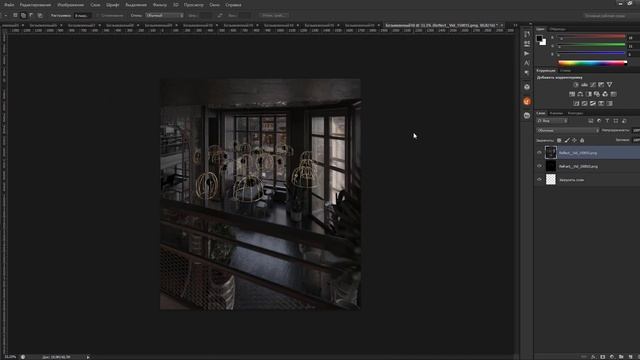Filter layers by smart objects icon
The width and height of the screenshot is (640, 360).
[x=624, y=121]
